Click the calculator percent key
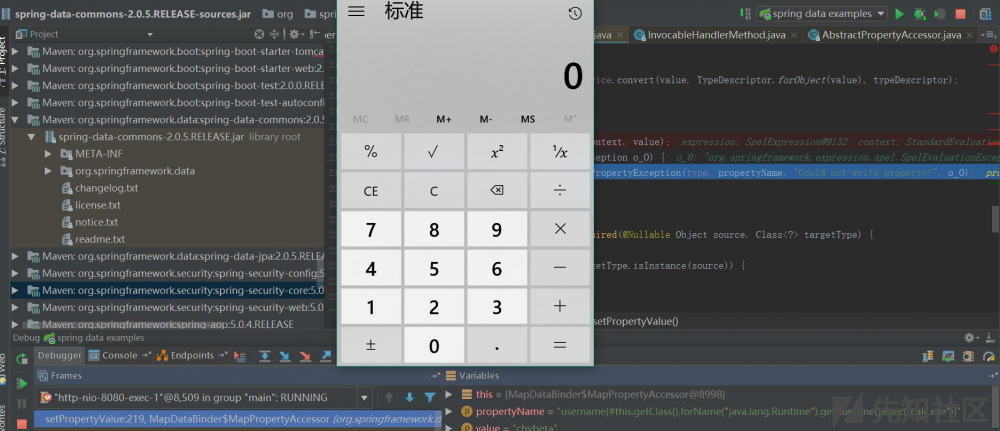This screenshot has width=1000, height=431. pos(371,152)
